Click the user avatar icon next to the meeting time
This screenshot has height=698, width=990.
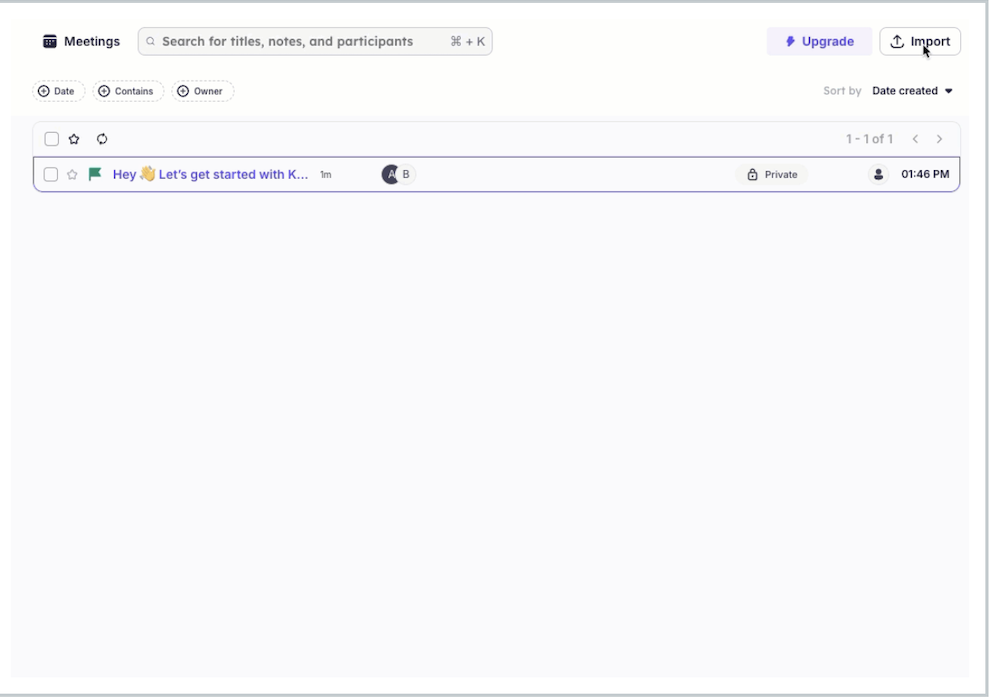tap(878, 173)
